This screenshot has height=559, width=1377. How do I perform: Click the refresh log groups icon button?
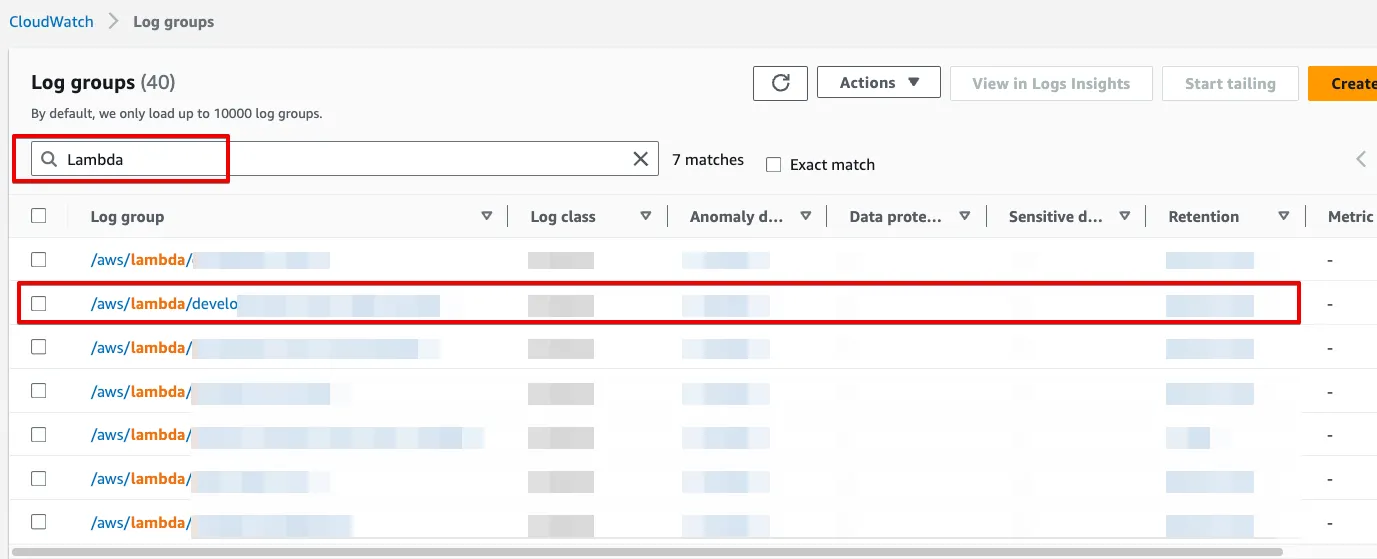(x=780, y=83)
